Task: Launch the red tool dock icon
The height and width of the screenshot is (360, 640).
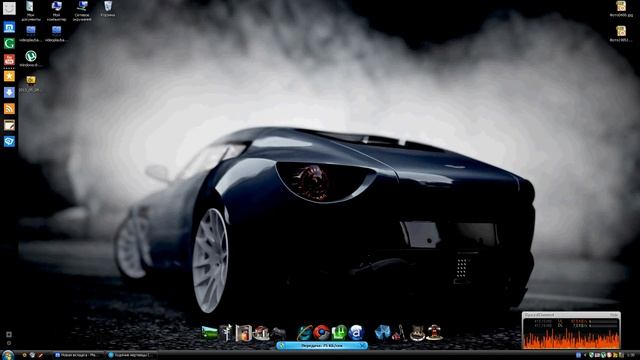Action: [400, 333]
